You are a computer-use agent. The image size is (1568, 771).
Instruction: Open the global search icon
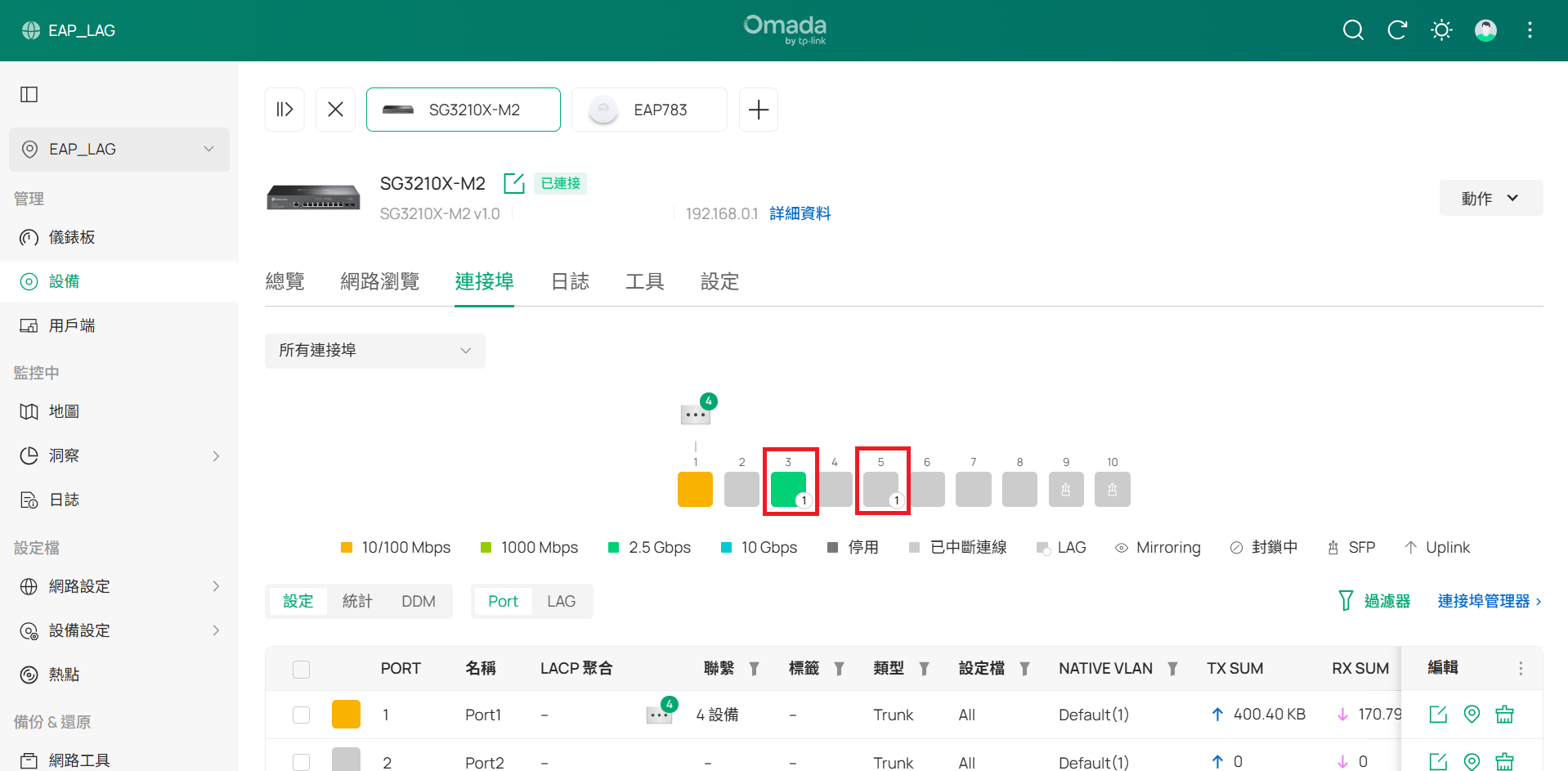1353,30
